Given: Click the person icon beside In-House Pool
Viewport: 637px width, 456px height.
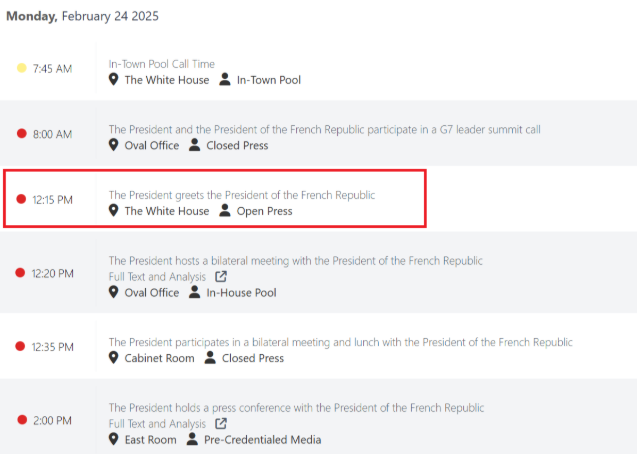Looking at the screenshot, I should [x=195, y=292].
